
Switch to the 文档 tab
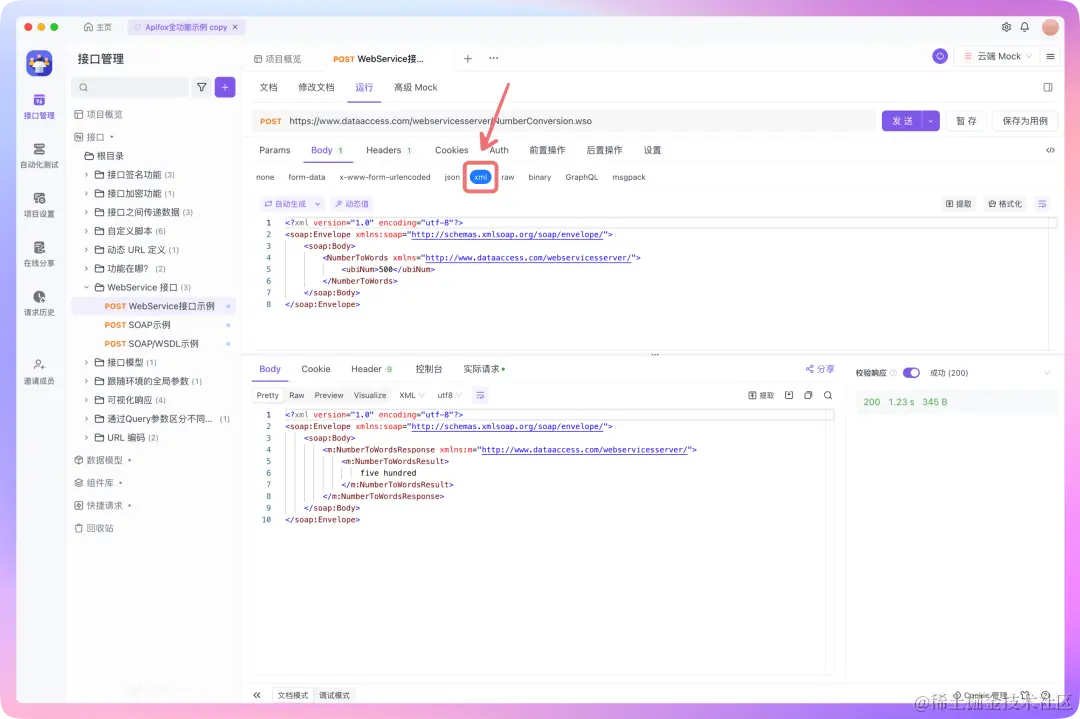click(x=269, y=87)
